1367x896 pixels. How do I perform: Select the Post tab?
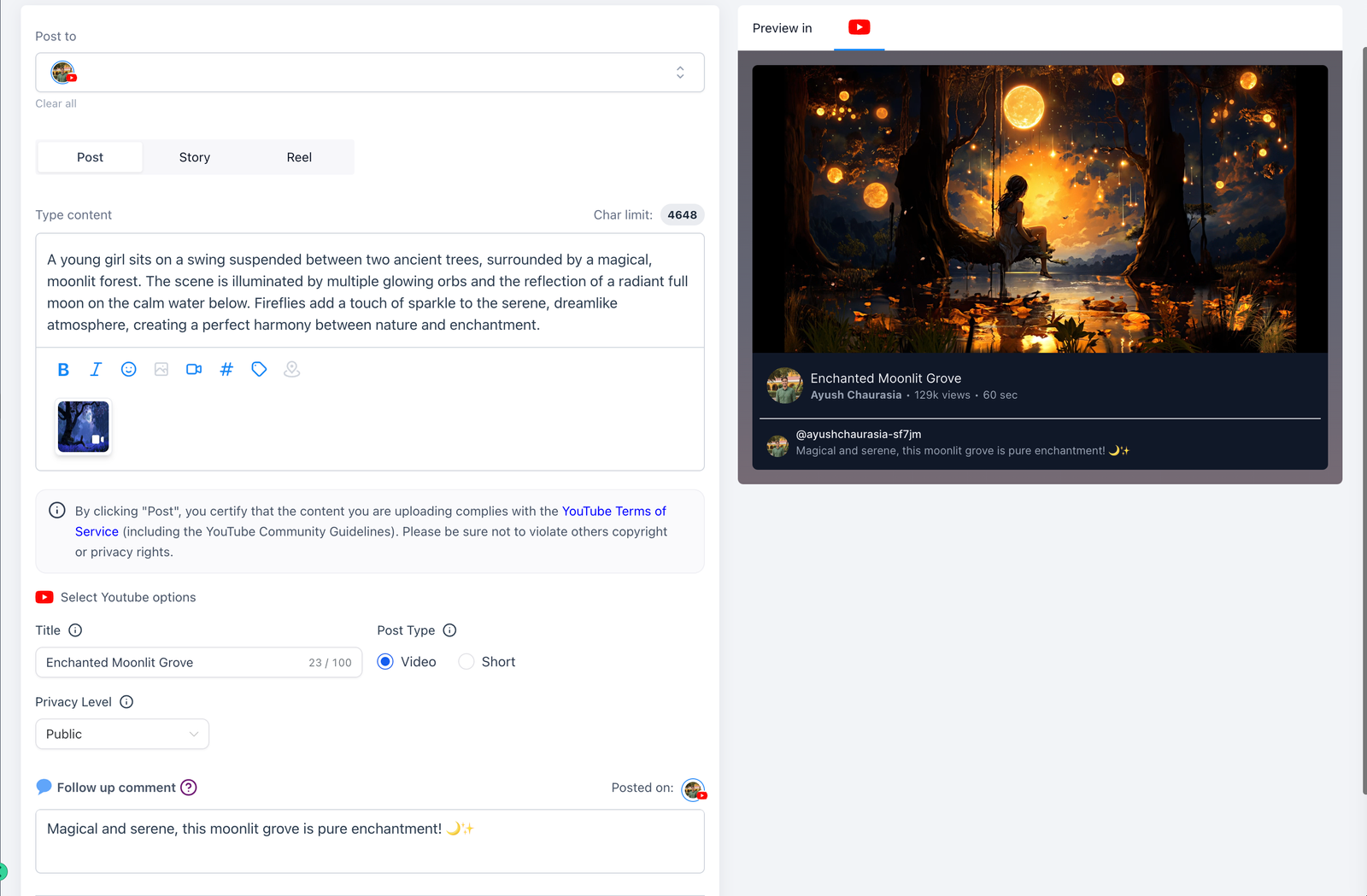[90, 157]
